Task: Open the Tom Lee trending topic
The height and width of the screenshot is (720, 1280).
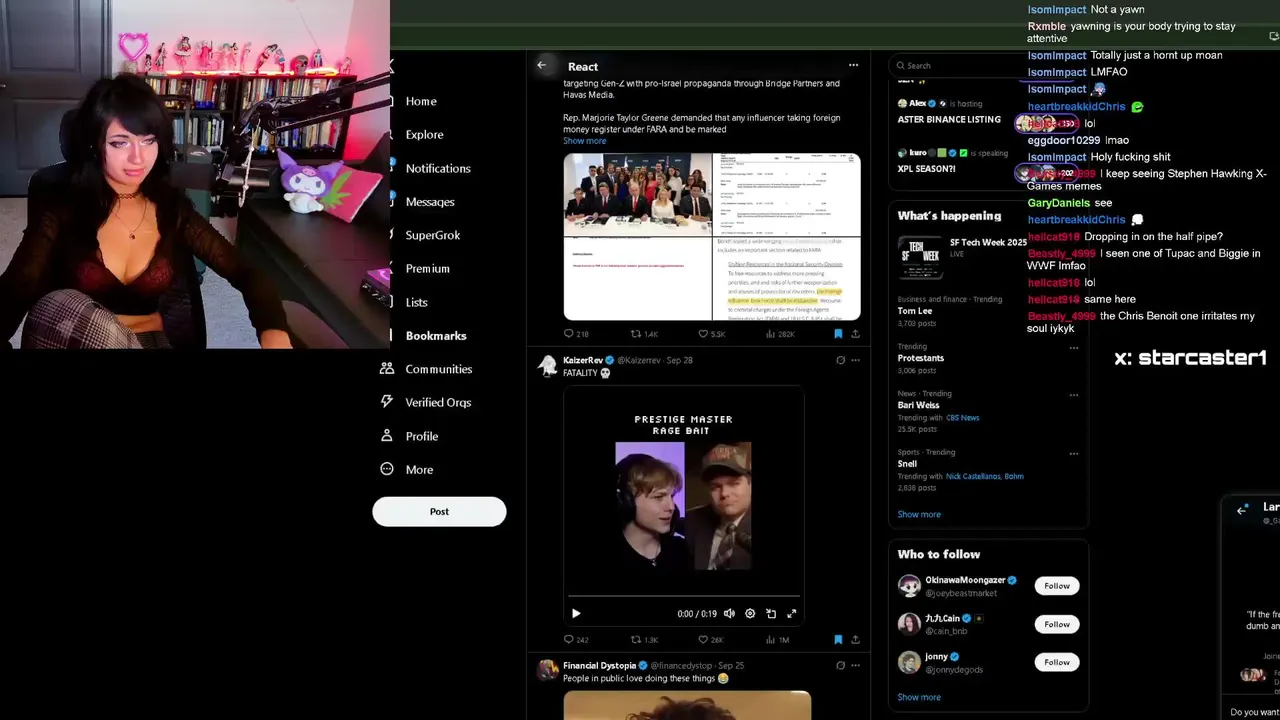Action: (x=915, y=311)
